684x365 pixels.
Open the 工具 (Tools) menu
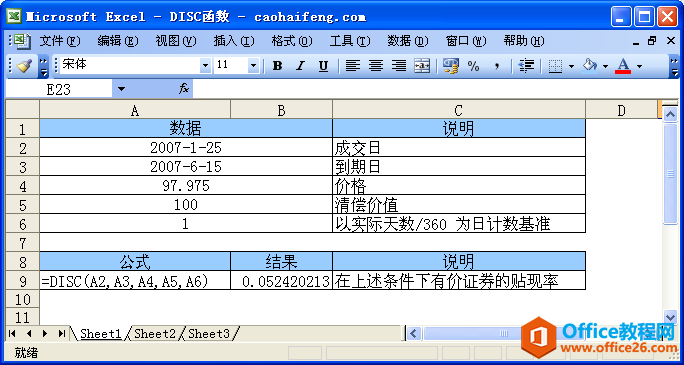coord(350,41)
